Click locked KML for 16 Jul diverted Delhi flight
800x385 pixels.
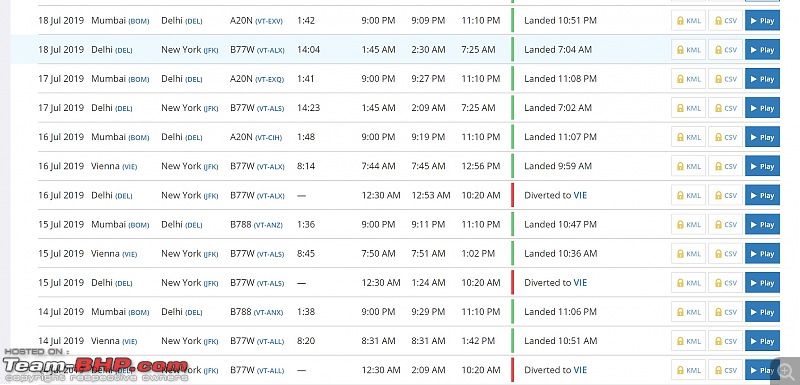coord(688,195)
